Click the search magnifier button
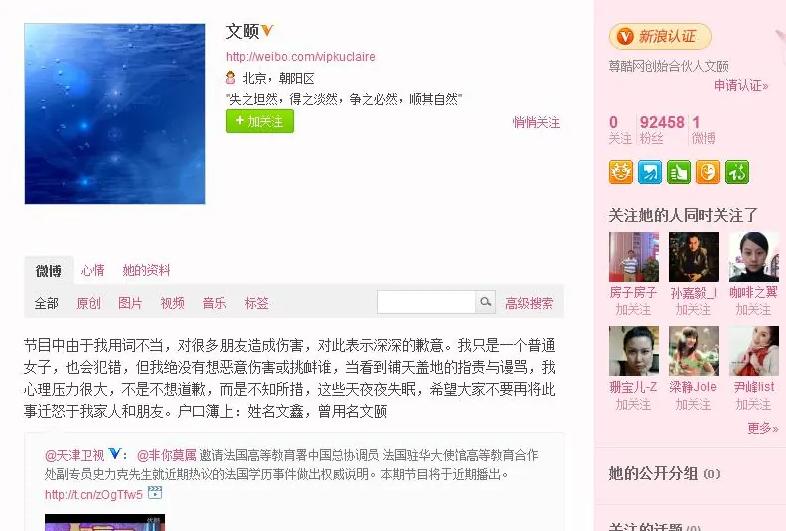 click(x=485, y=302)
